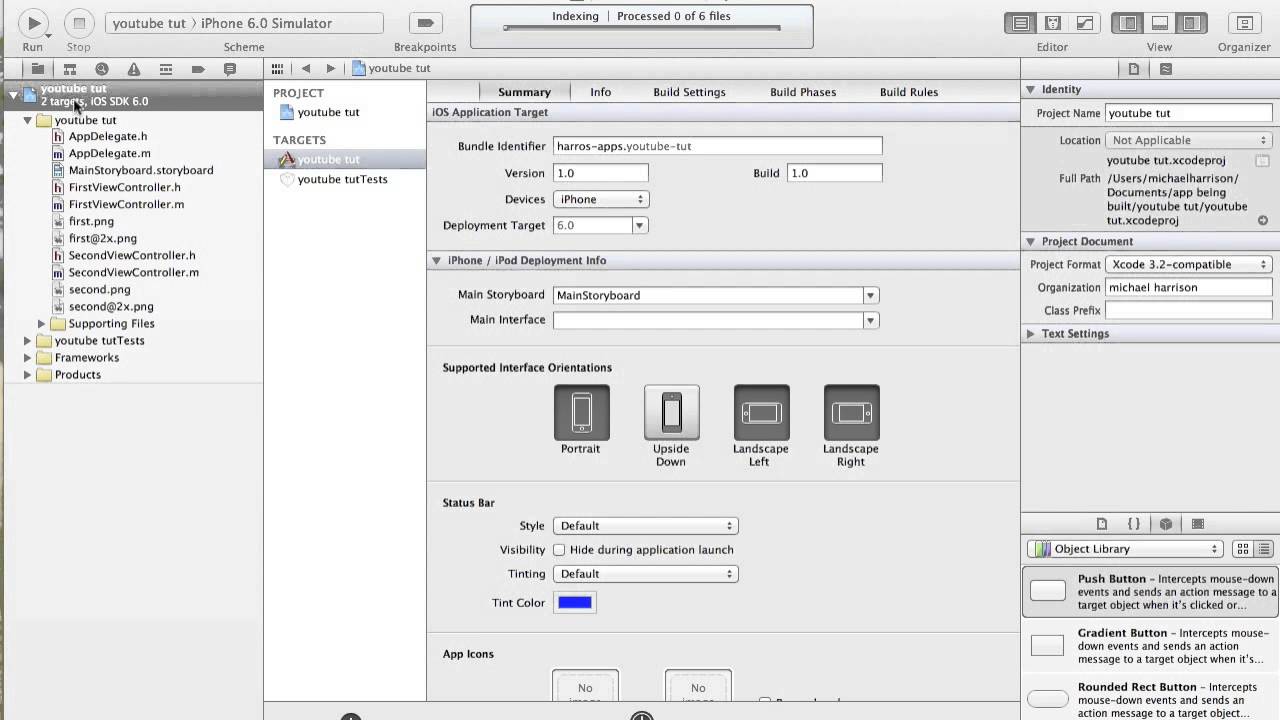Switch to Build Settings tab
Viewport: 1280px width, 720px height.
coord(689,92)
